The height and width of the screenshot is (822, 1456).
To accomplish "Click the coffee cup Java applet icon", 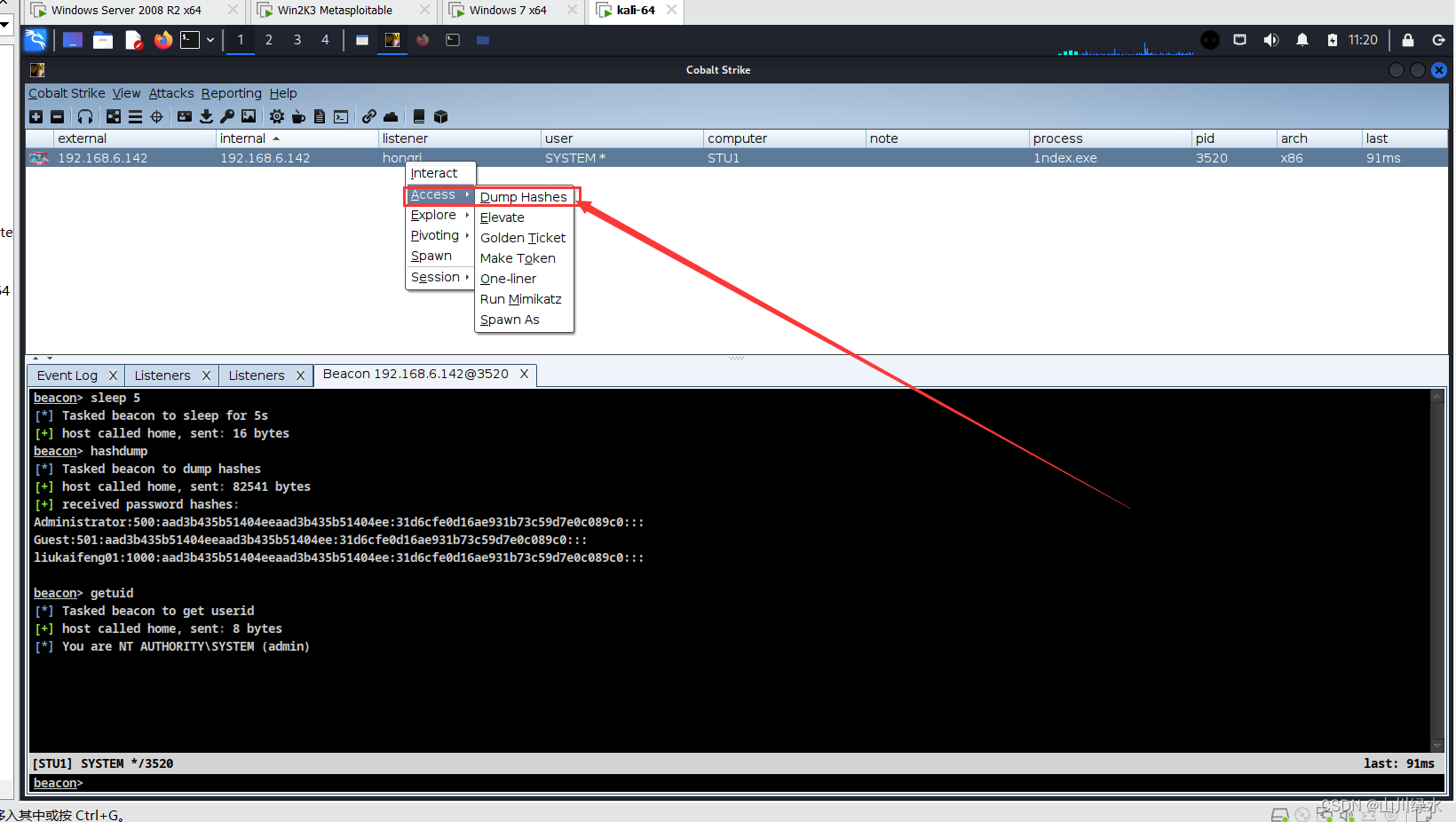I will [298, 116].
